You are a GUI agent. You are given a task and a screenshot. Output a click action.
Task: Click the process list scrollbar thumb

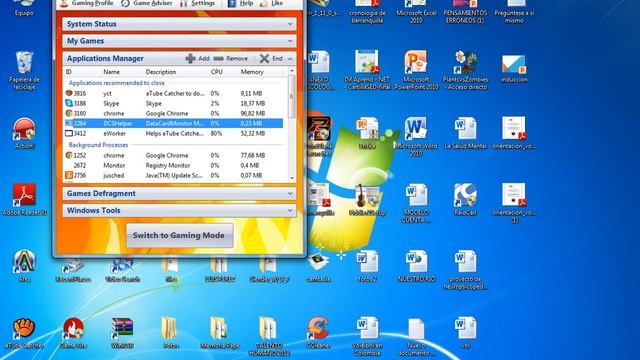pos(292,96)
